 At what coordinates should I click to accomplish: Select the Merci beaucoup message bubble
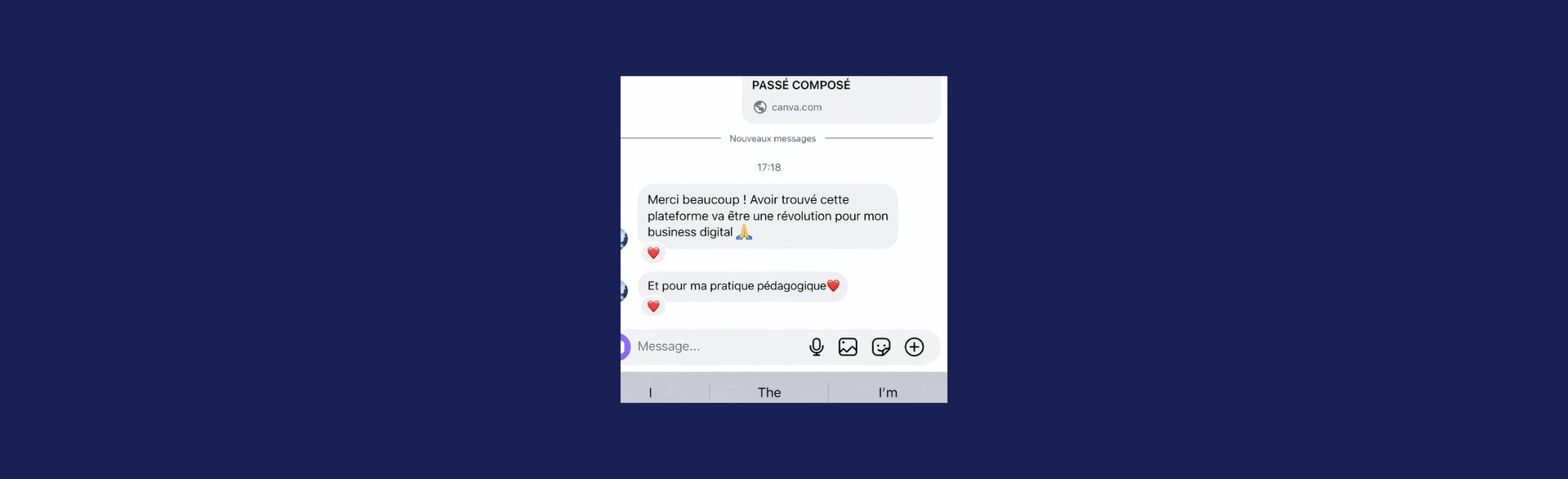pos(768,216)
